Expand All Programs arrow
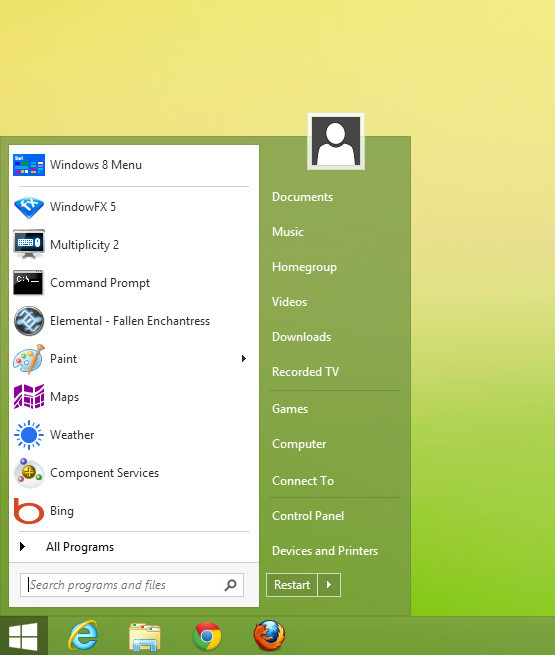The image size is (555, 655). pyautogui.click(x=23, y=546)
